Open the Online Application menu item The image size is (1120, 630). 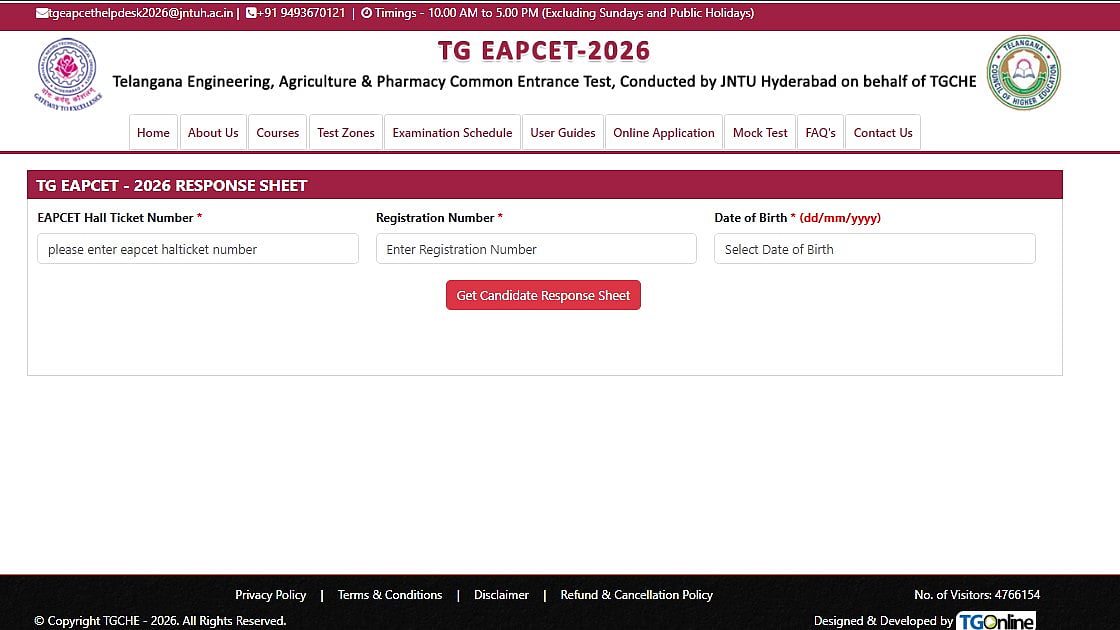pyautogui.click(x=664, y=133)
